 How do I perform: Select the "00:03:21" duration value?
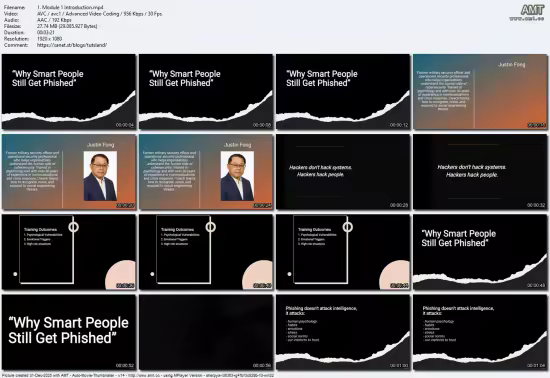pyautogui.click(x=46, y=33)
